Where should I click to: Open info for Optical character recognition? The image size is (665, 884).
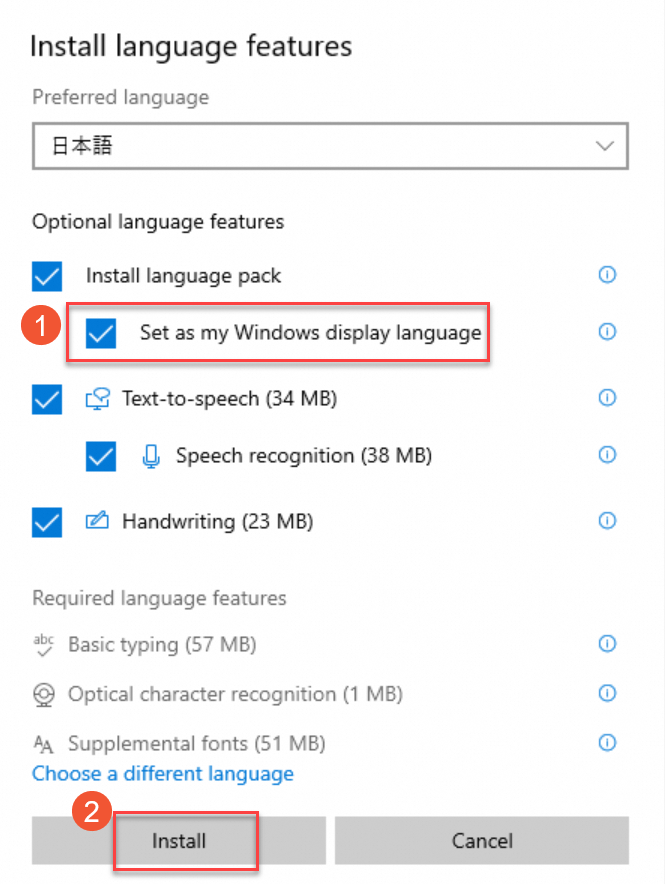pyautogui.click(x=607, y=693)
